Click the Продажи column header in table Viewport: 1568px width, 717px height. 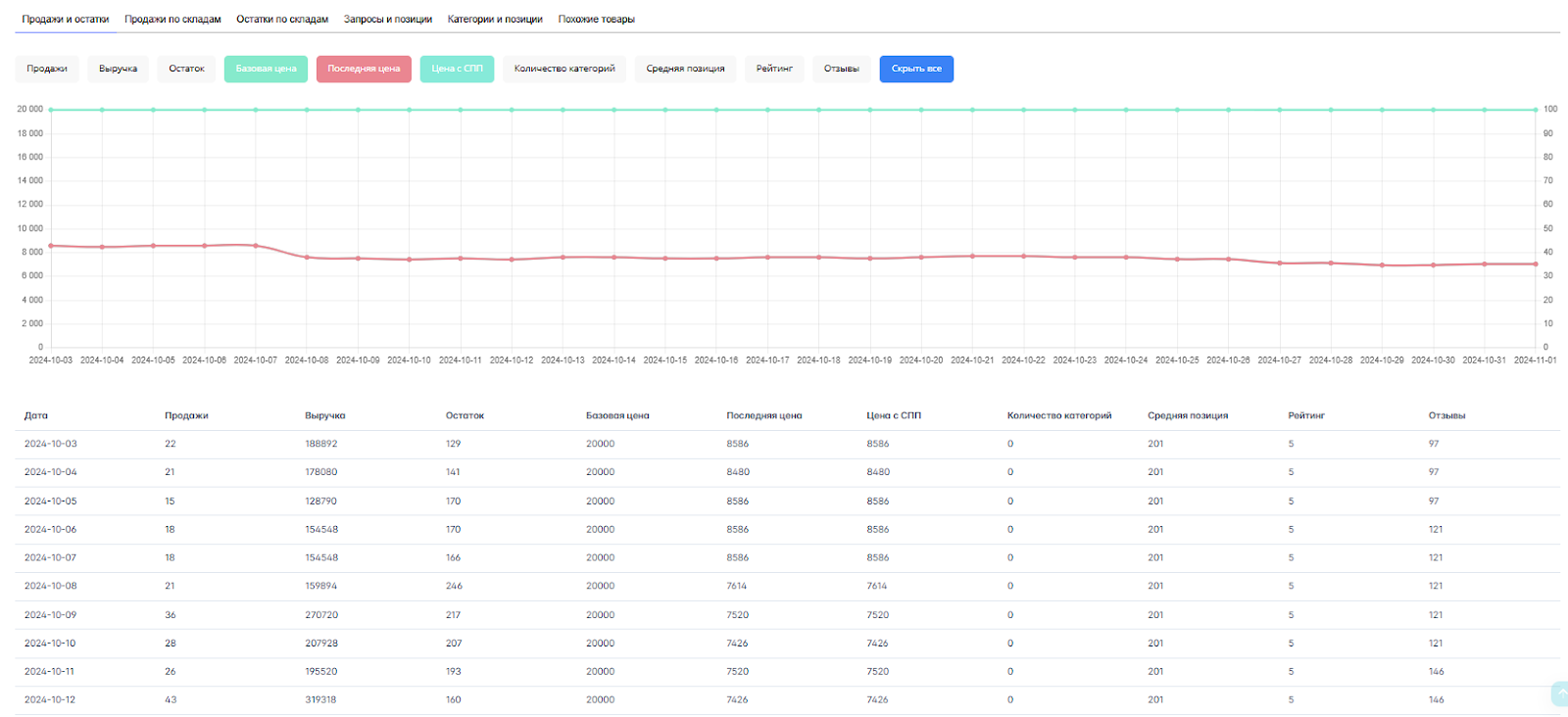pyautogui.click(x=186, y=415)
